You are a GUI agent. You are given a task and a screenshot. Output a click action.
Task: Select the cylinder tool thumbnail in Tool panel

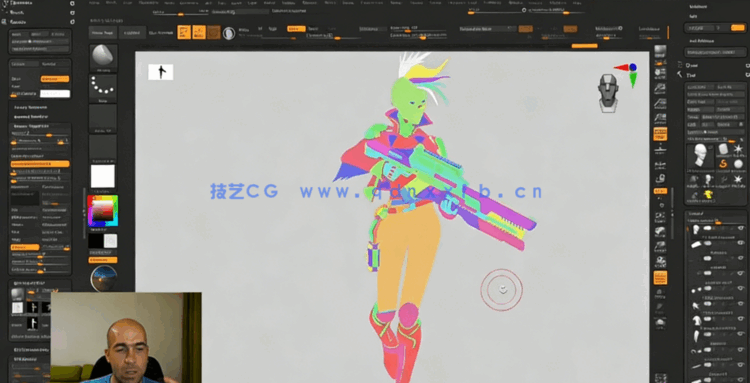tap(723, 150)
